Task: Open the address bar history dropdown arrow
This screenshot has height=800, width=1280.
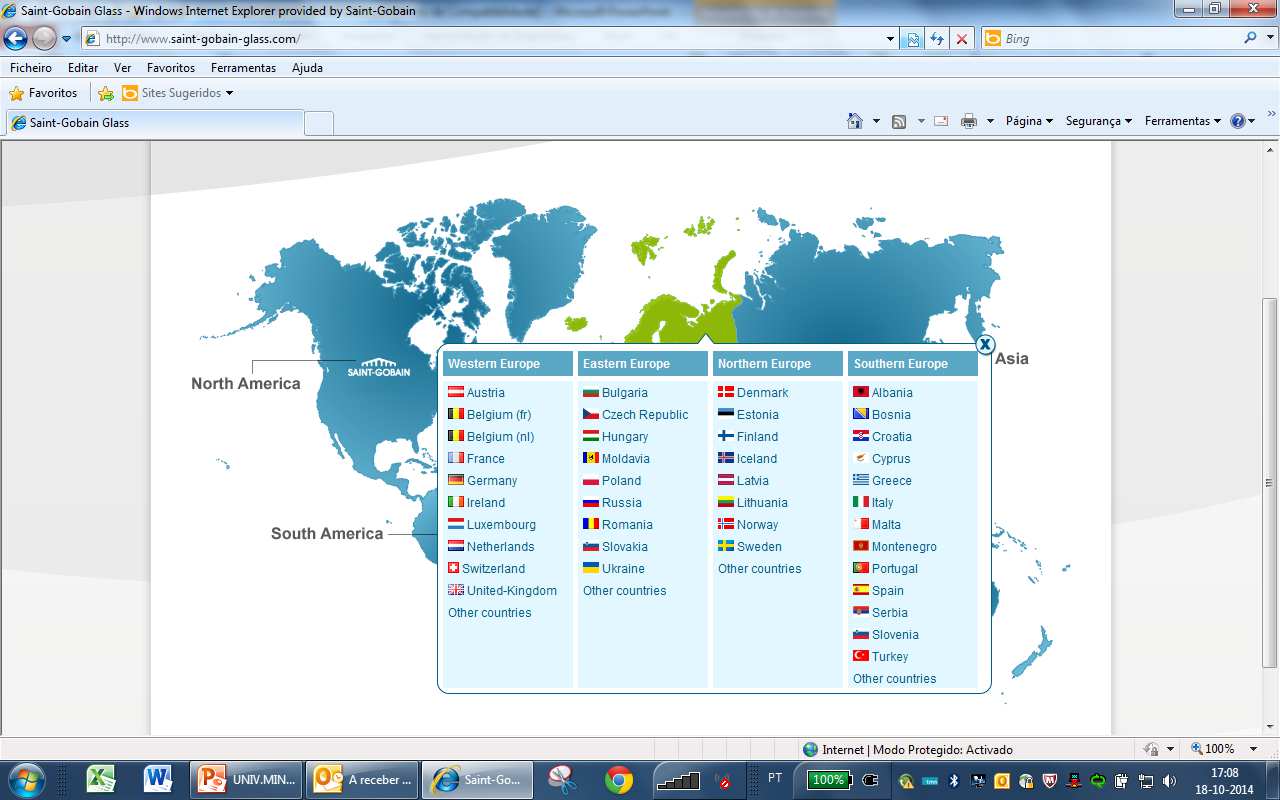Action: pos(891,39)
